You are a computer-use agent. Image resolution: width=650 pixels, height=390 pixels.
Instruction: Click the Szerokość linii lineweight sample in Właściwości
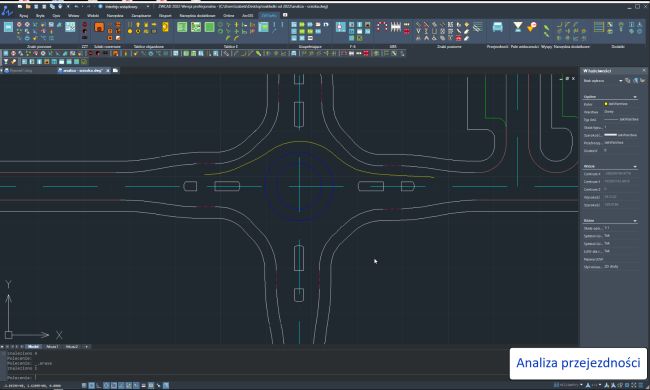pos(611,135)
